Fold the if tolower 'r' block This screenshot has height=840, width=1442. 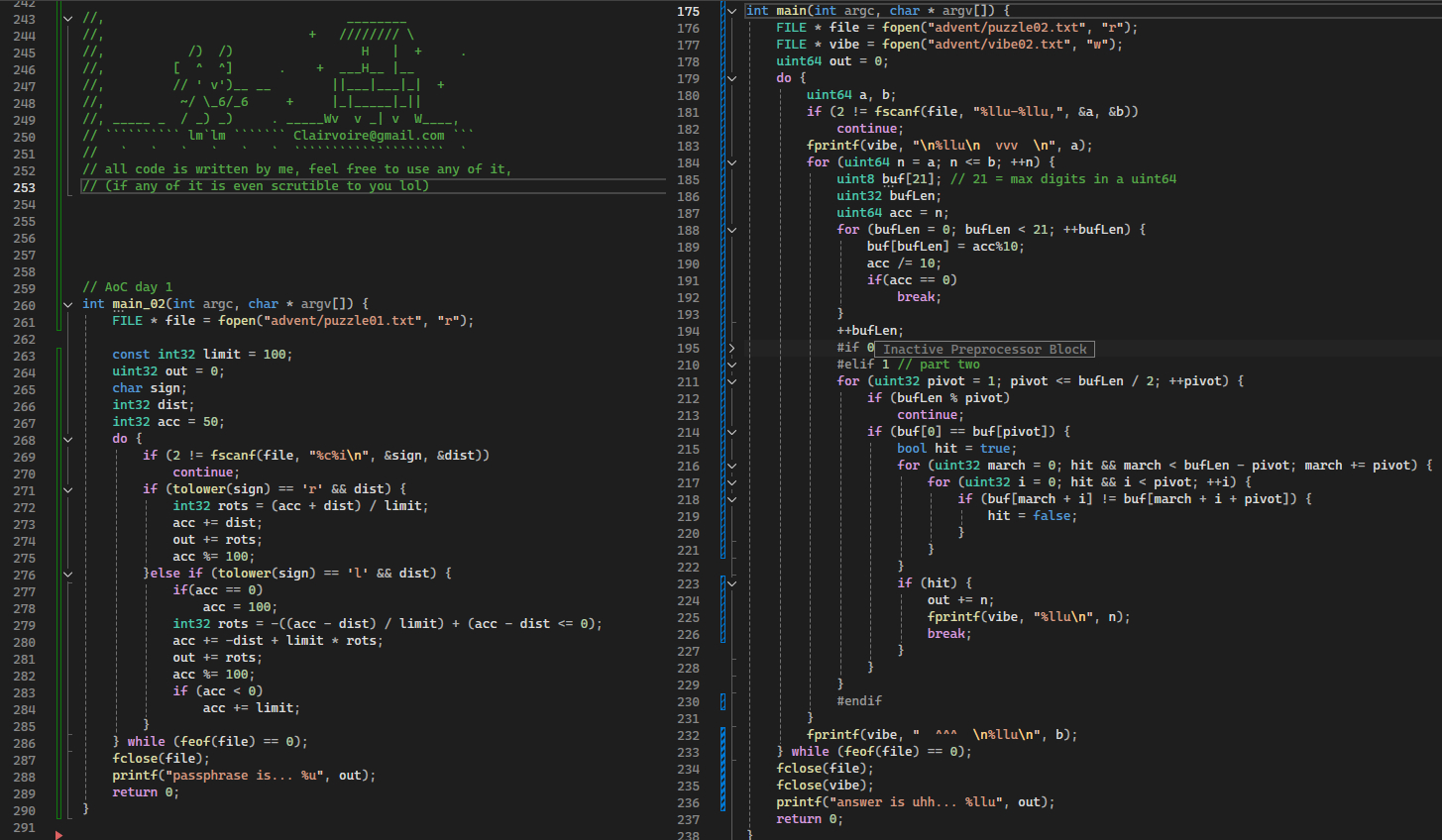[67, 489]
